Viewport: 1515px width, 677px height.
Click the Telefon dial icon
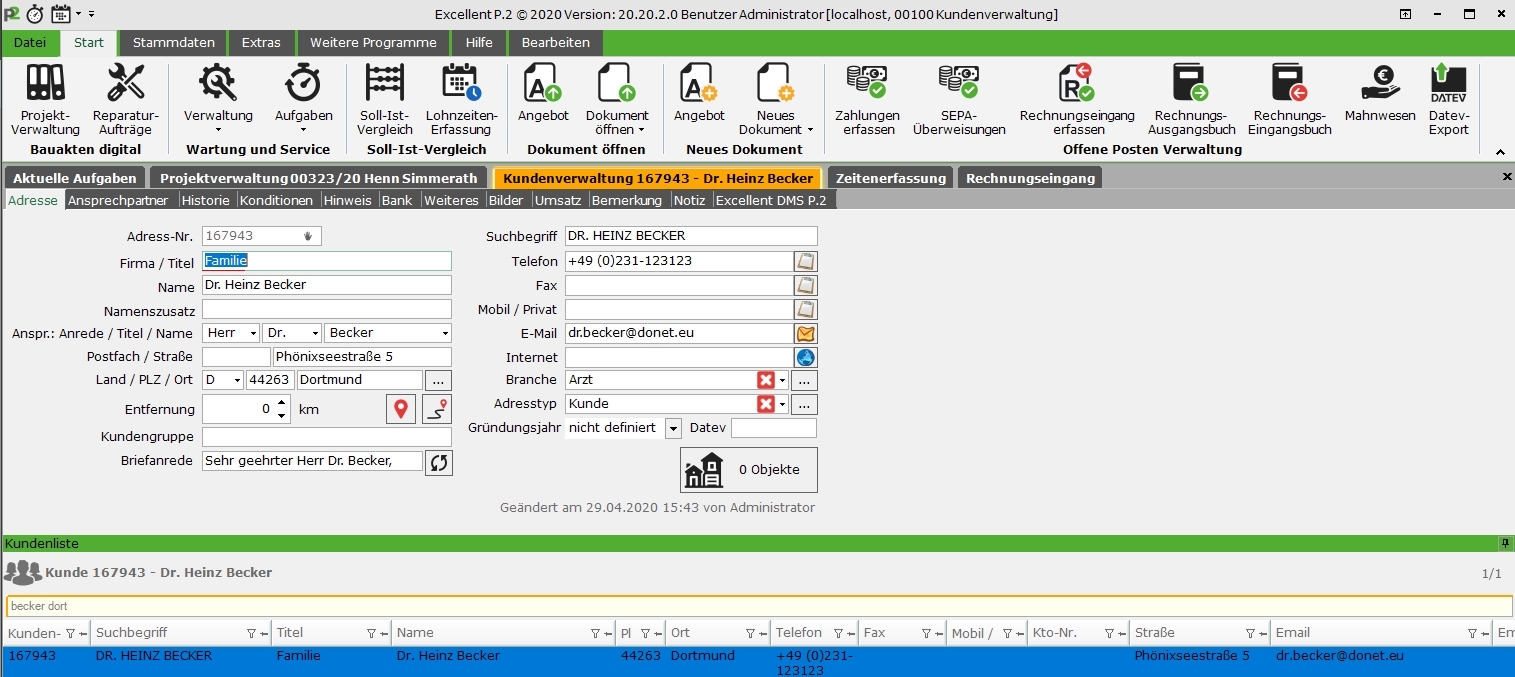pyautogui.click(x=806, y=262)
